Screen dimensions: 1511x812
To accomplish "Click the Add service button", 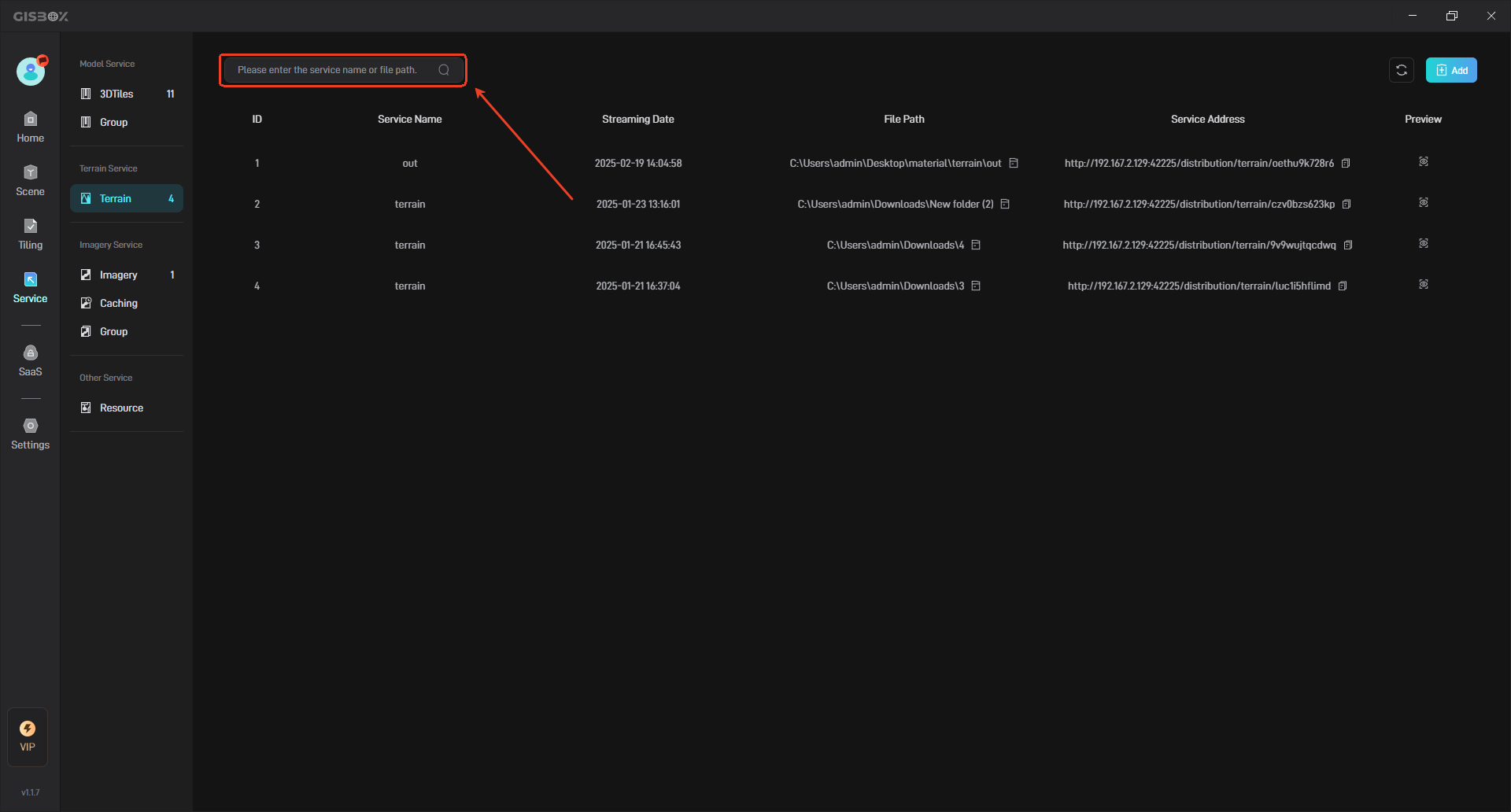I will 1451,70.
